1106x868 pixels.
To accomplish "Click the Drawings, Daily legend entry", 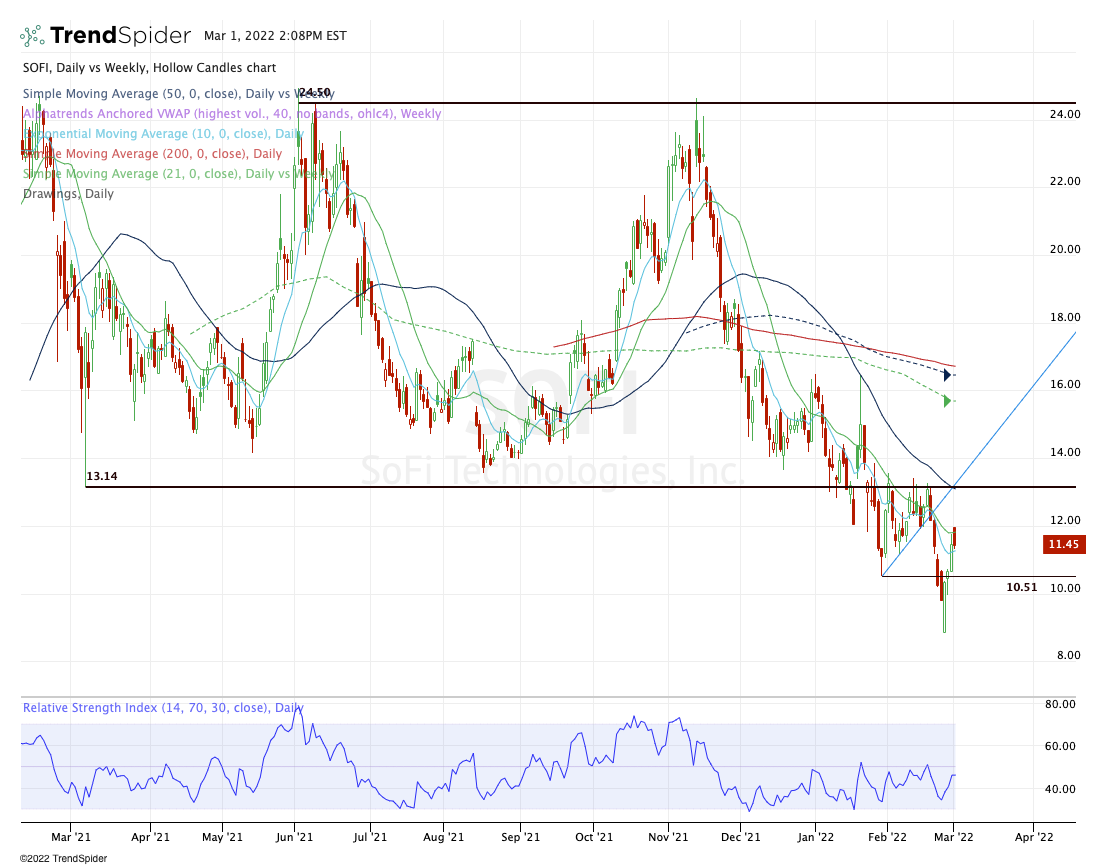I will (x=68, y=194).
